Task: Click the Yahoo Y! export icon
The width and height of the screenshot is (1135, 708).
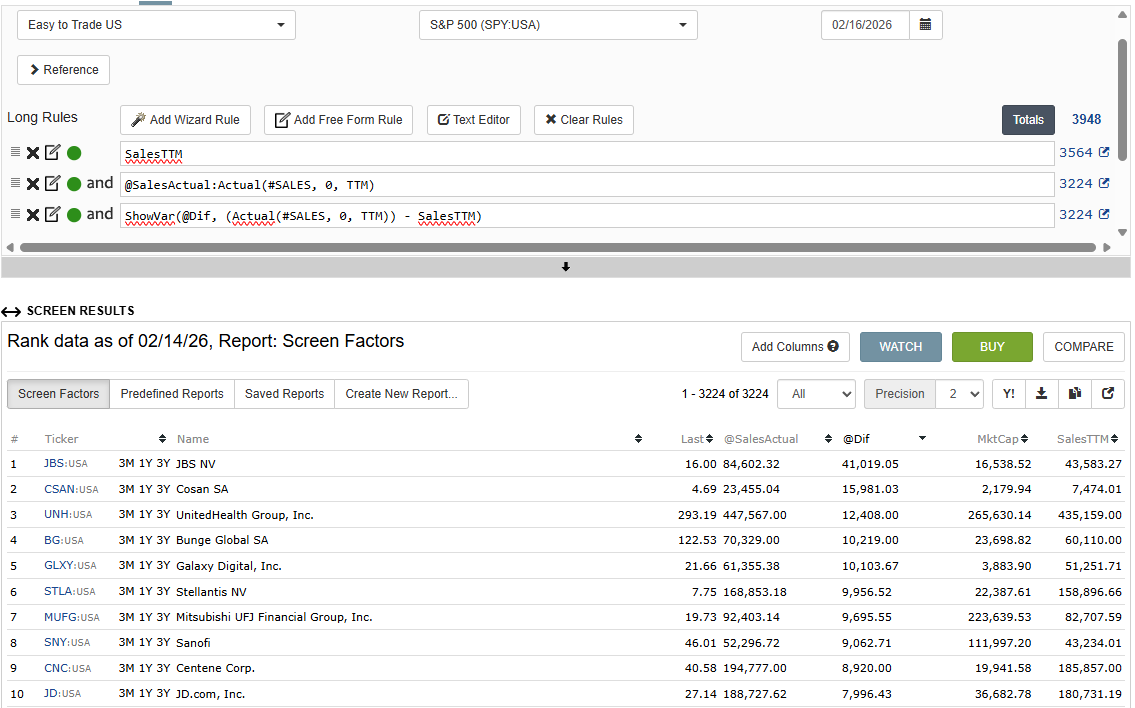Action: (x=1008, y=394)
